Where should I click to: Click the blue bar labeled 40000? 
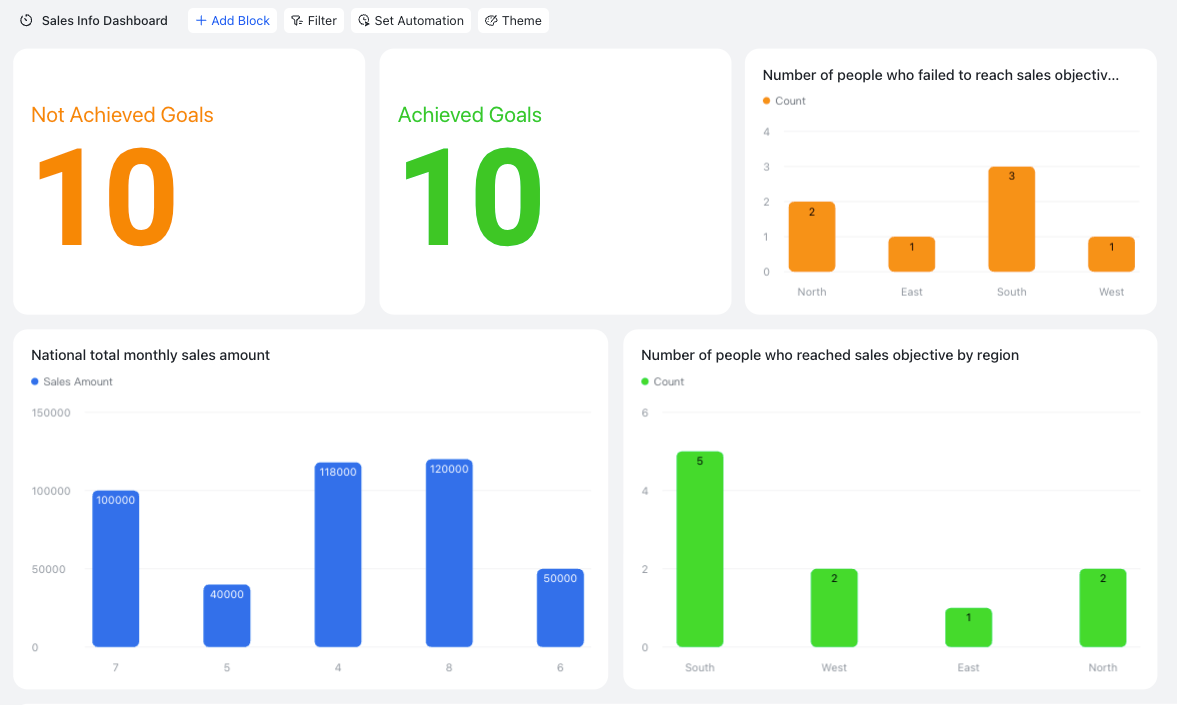click(x=227, y=616)
